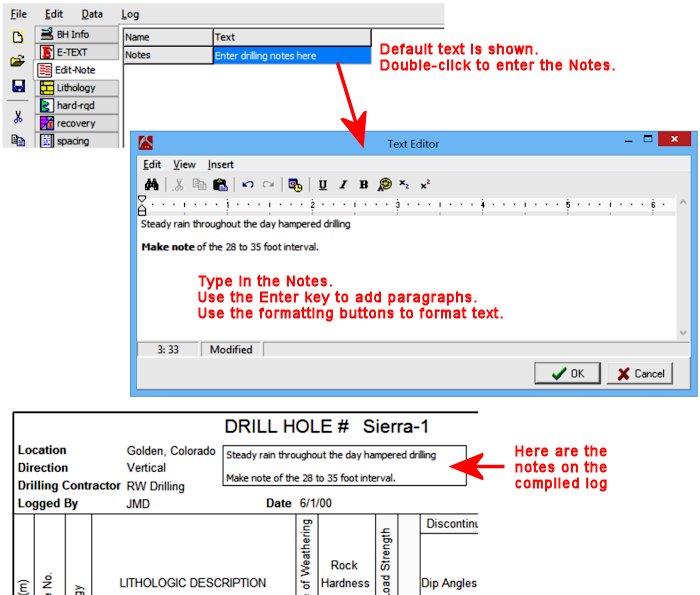Select the BH Info tab

coord(73,34)
